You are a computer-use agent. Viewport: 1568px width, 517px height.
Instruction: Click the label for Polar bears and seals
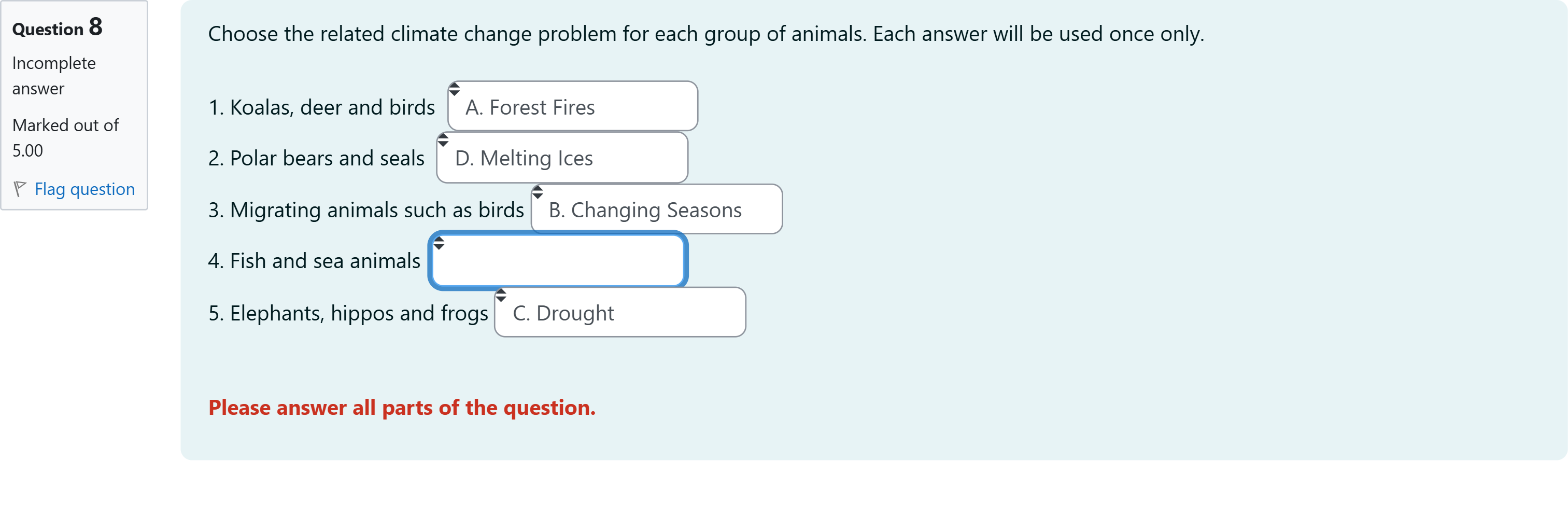click(x=316, y=158)
